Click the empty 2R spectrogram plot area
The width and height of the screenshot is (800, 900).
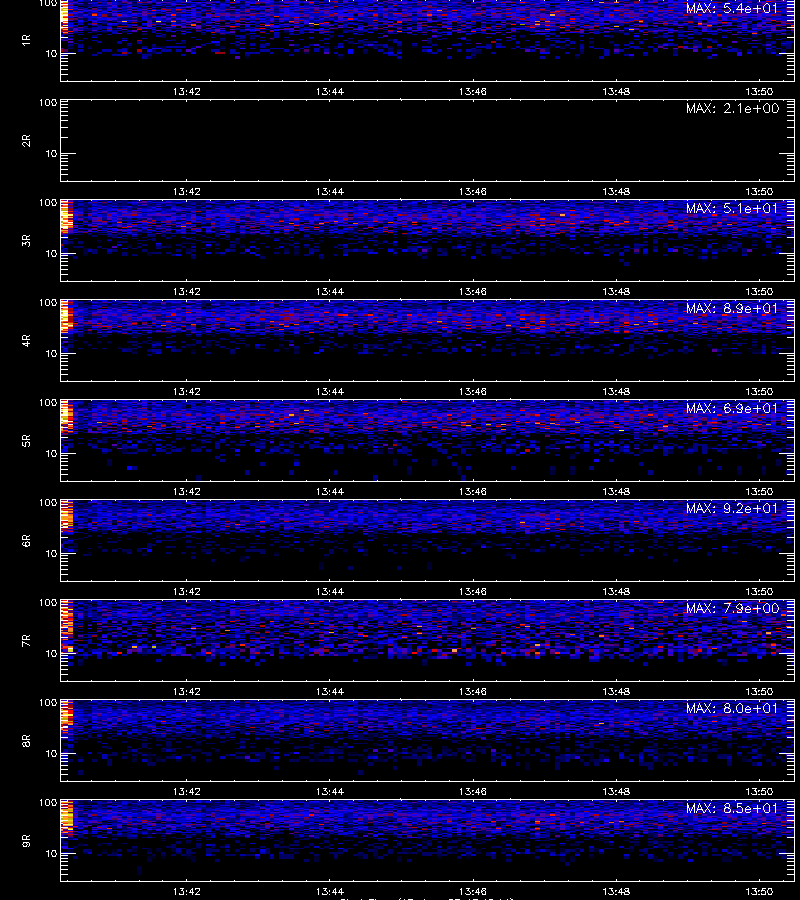pos(427,141)
